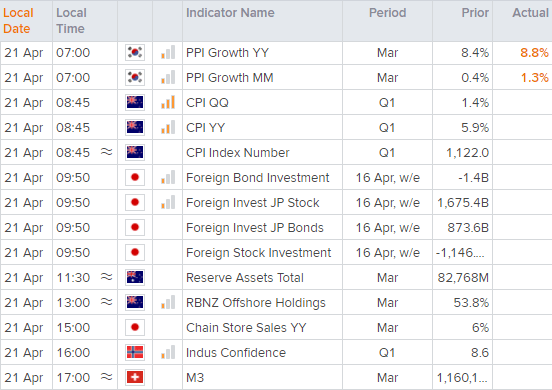
Task: Click approximate-time symbol on CPI Index Number row
Action: point(106,152)
